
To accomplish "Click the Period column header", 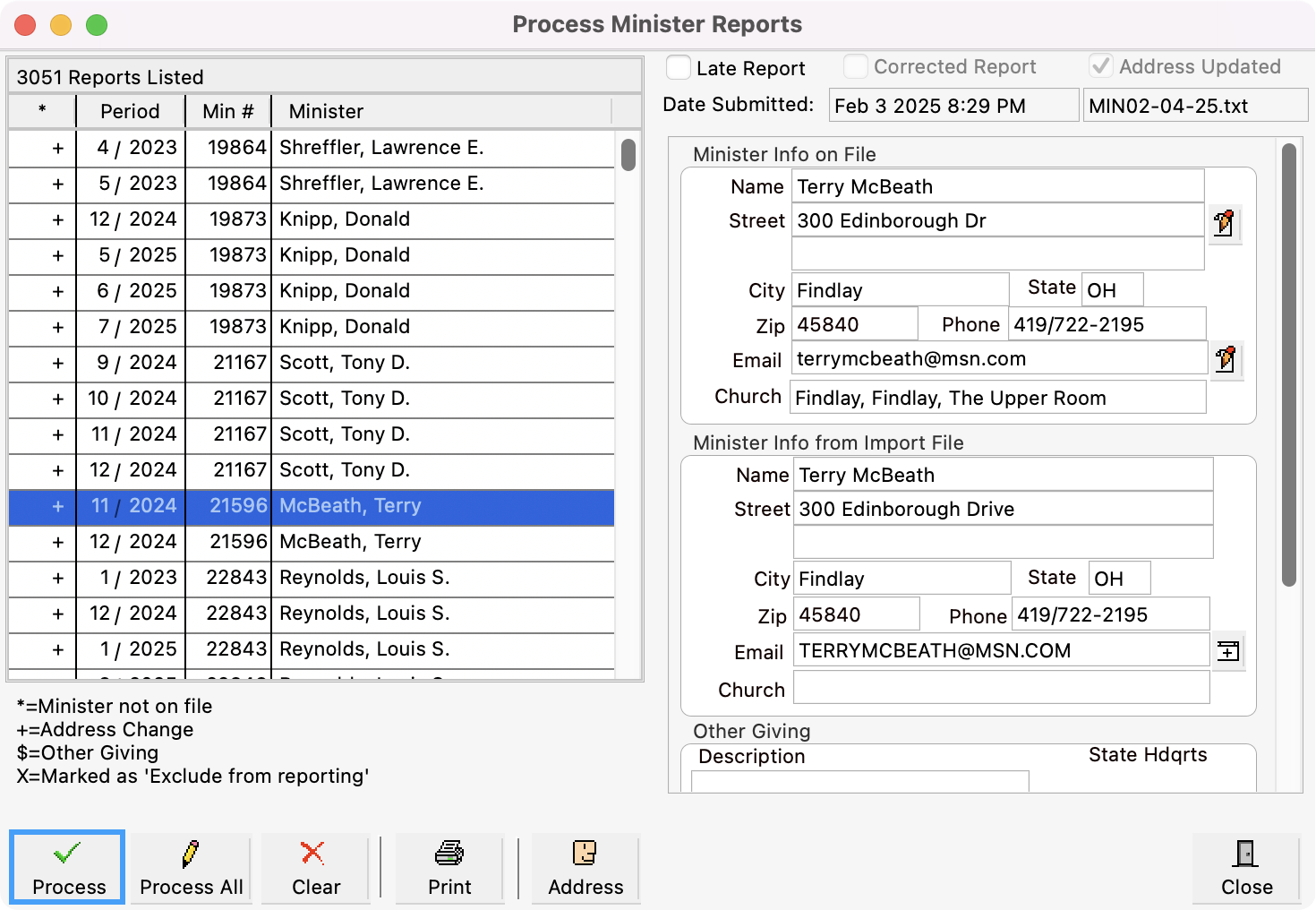I will pyautogui.click(x=129, y=111).
